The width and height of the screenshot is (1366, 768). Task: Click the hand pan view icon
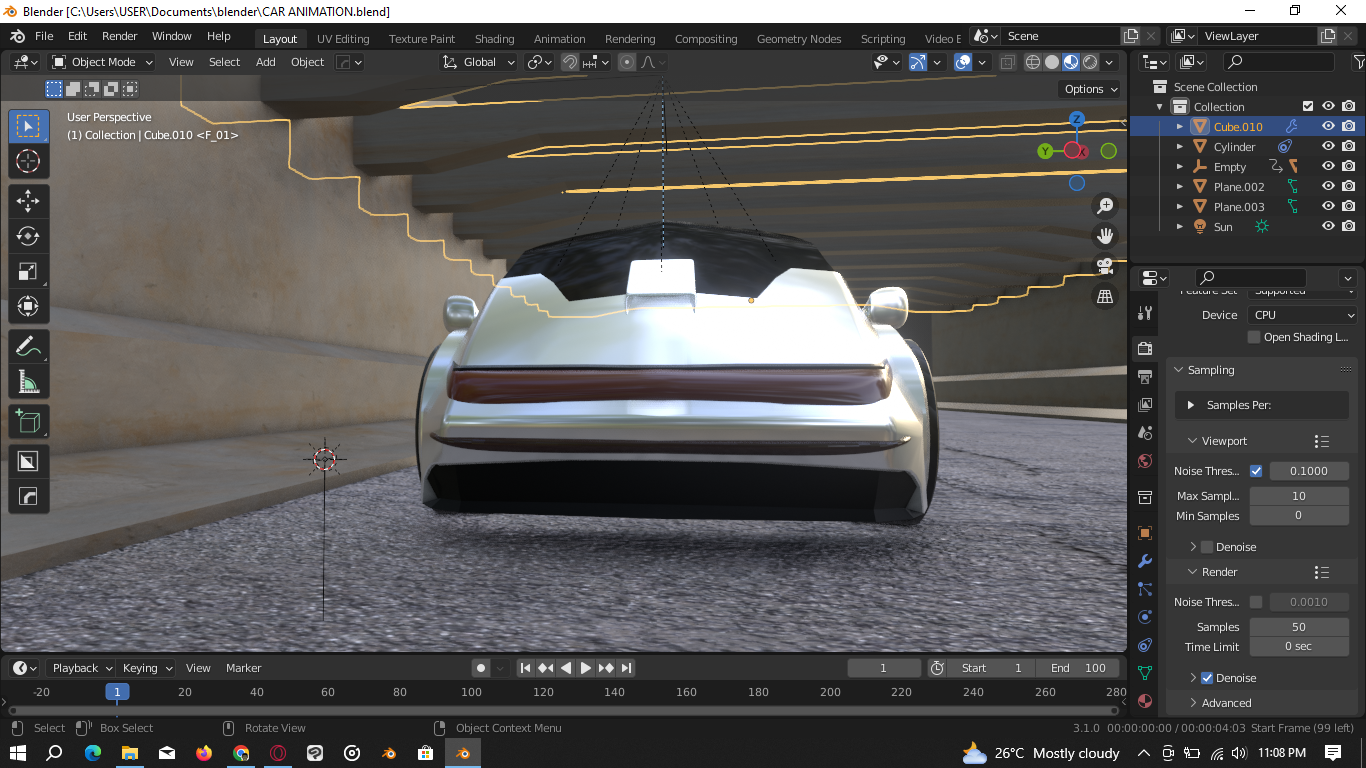pos(1105,236)
